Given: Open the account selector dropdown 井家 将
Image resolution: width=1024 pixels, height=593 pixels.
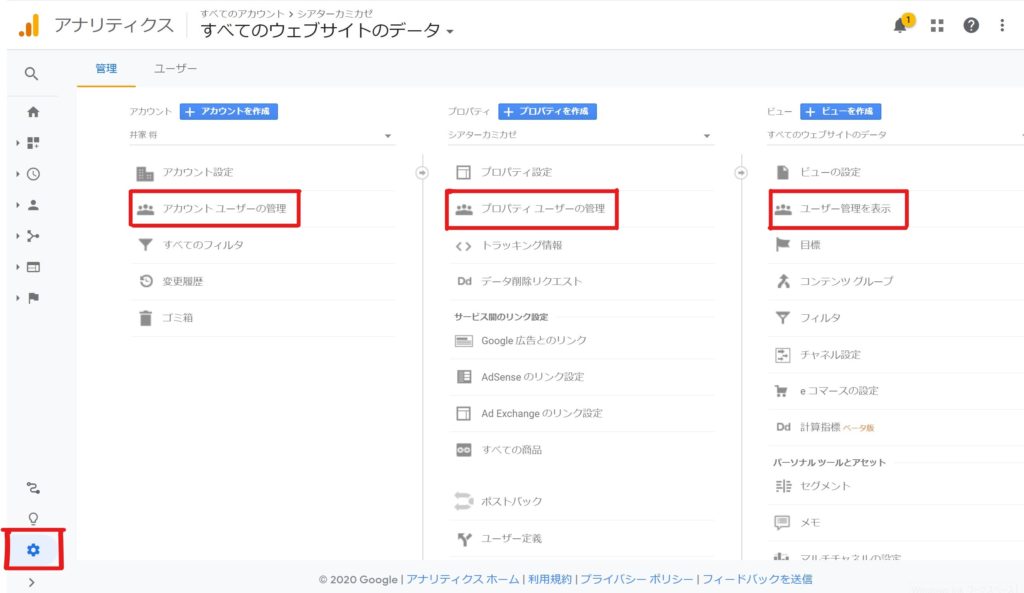Looking at the screenshot, I should click(262, 135).
